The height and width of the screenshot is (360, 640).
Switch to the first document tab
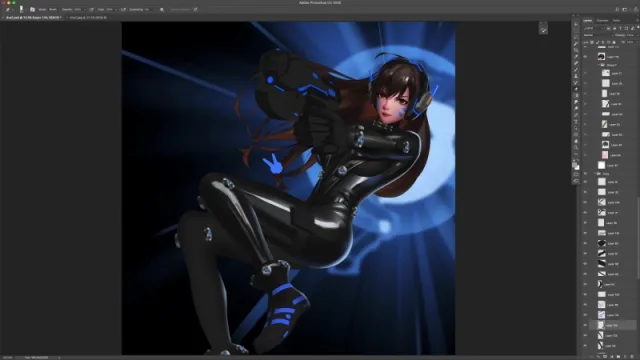(33, 18)
